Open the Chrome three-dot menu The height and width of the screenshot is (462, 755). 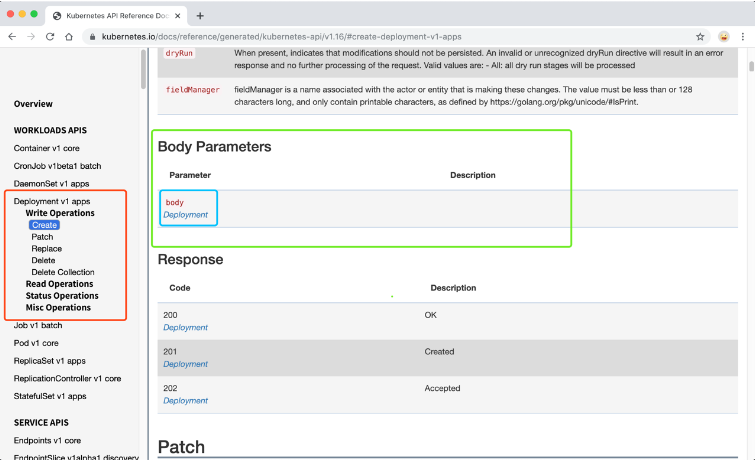(x=742, y=37)
